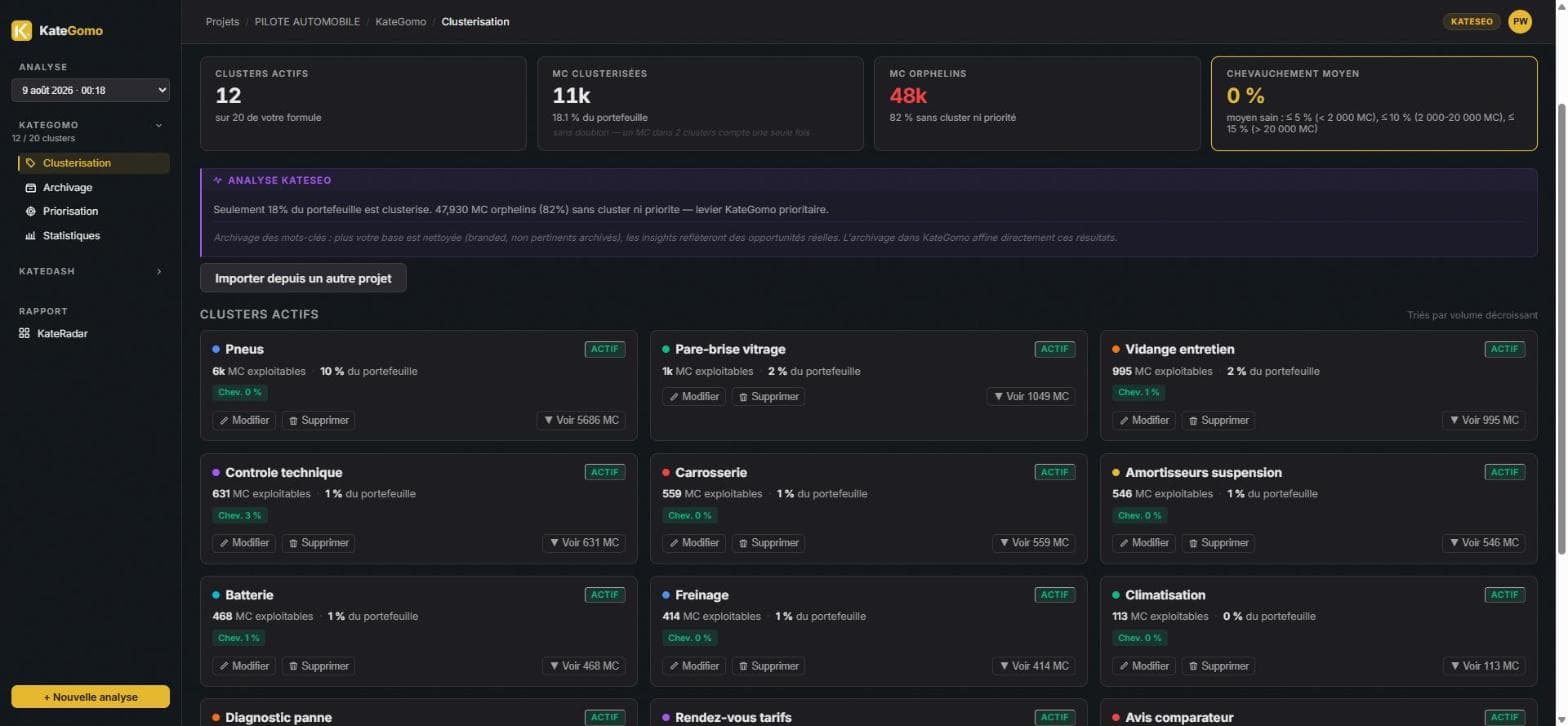This screenshot has height=726, width=1568.
Task: Expand Voir 1049 MC list
Action: [x=1031, y=396]
